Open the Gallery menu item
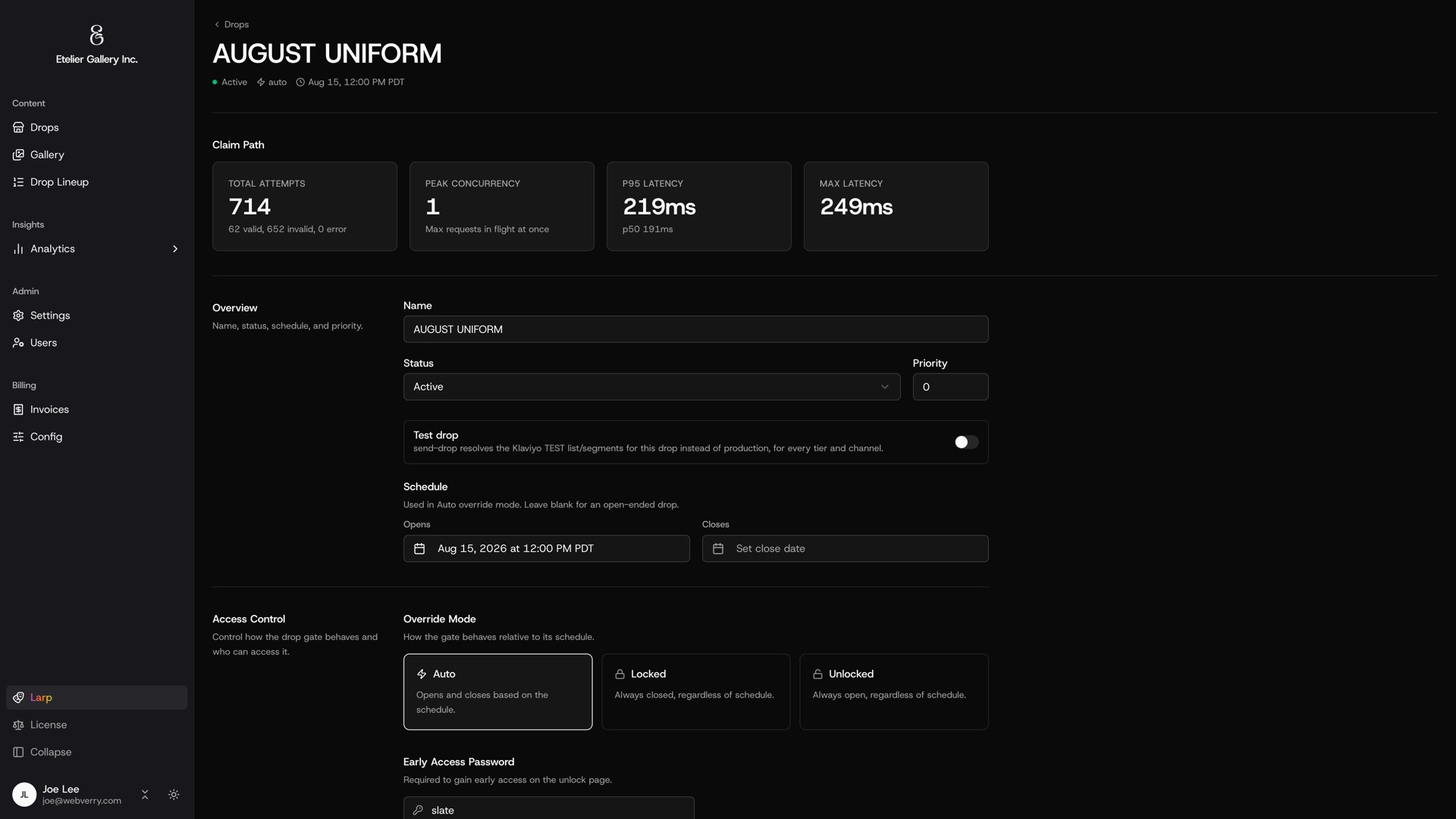The height and width of the screenshot is (819, 1456). 96,155
